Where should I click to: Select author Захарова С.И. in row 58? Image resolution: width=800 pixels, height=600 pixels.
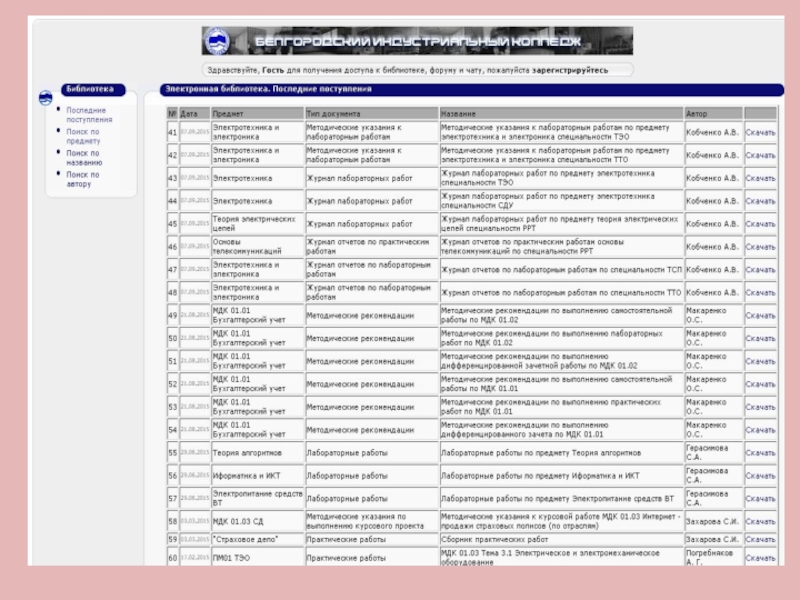point(713,521)
